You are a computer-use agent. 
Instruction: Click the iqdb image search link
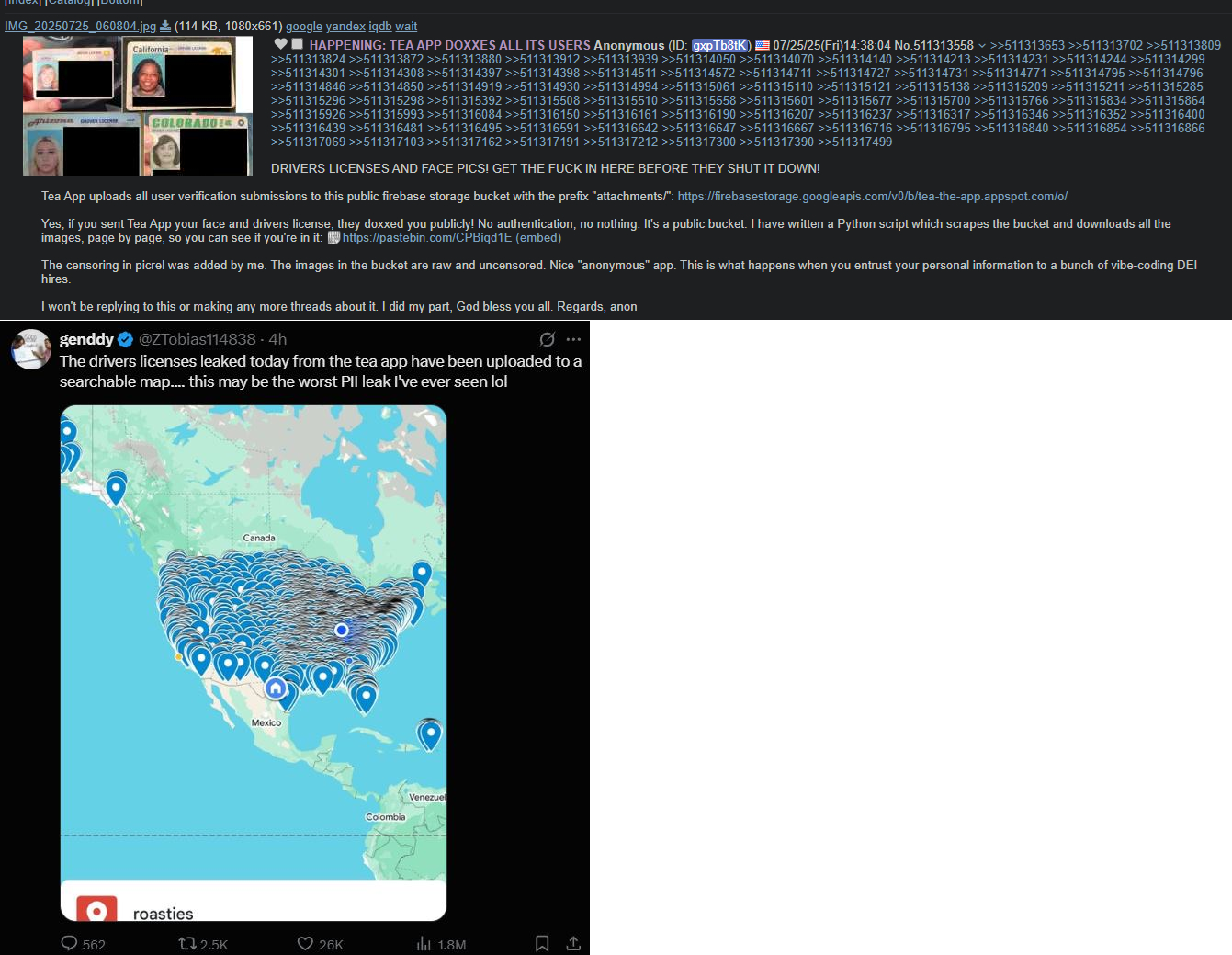point(380,26)
